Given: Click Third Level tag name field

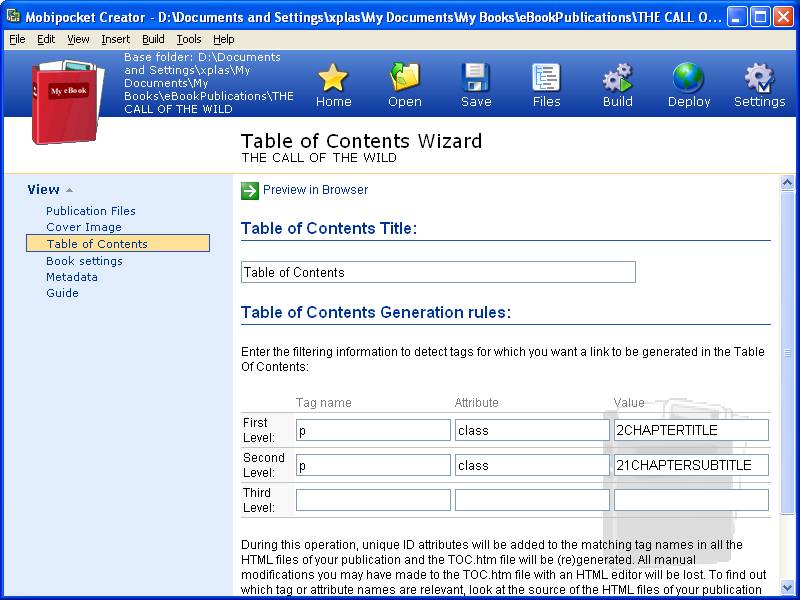Looking at the screenshot, I should [x=373, y=500].
